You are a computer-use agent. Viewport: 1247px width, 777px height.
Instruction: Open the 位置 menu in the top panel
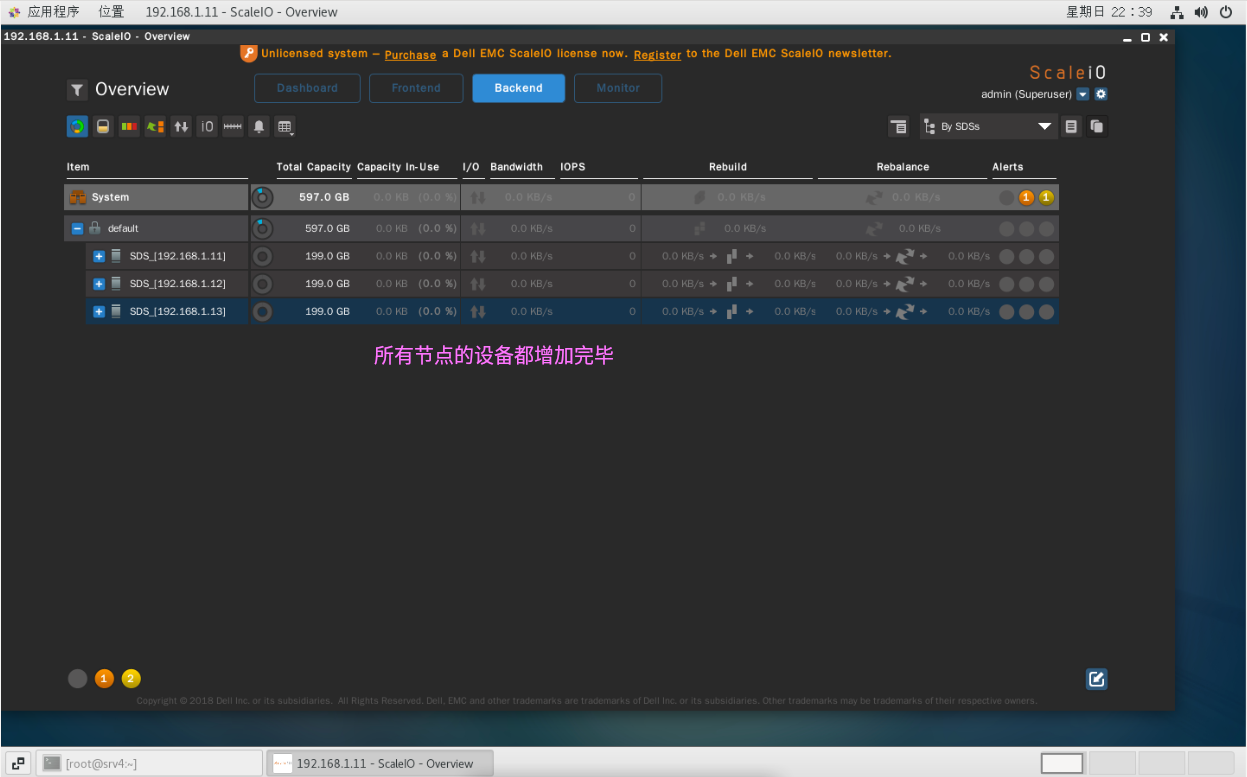click(112, 12)
